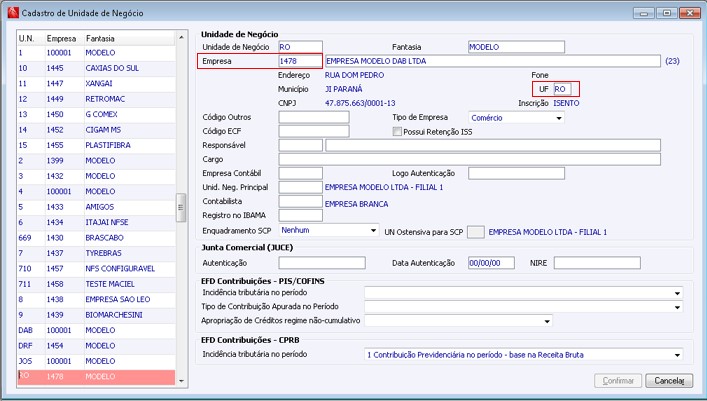Select the JOS unit row
707x401 pixels.
coord(96,361)
